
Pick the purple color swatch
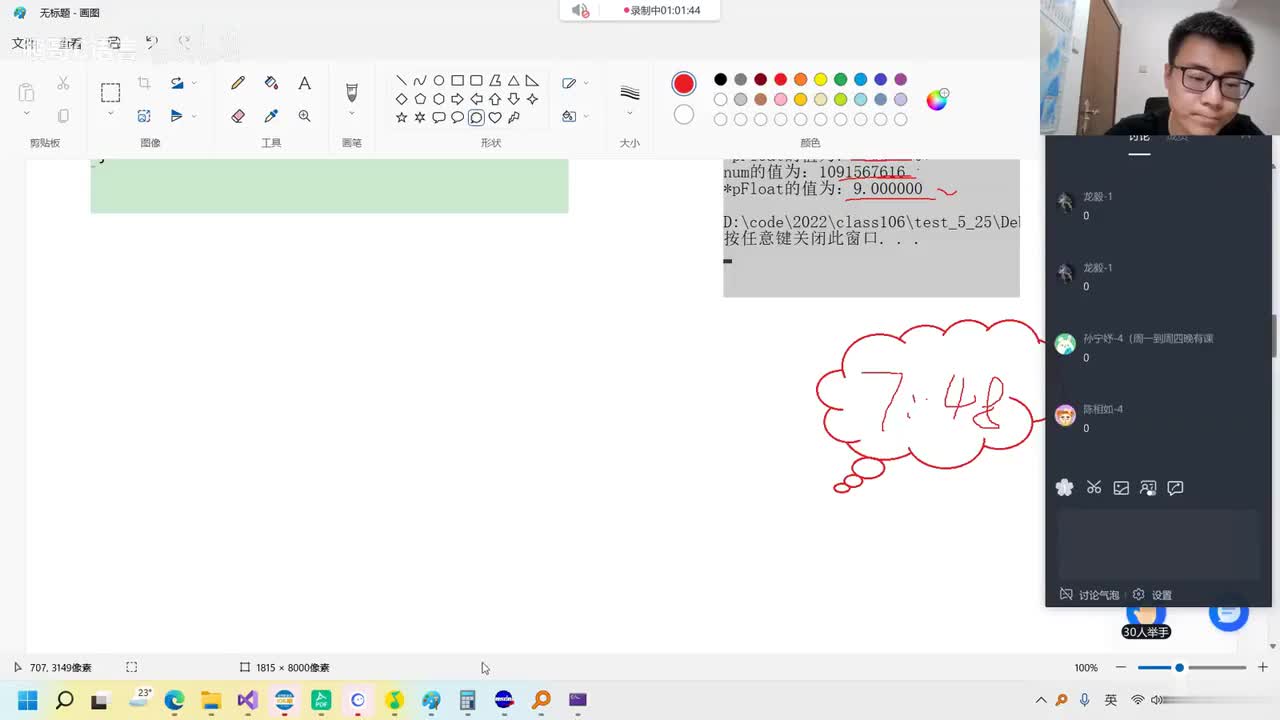point(900,79)
